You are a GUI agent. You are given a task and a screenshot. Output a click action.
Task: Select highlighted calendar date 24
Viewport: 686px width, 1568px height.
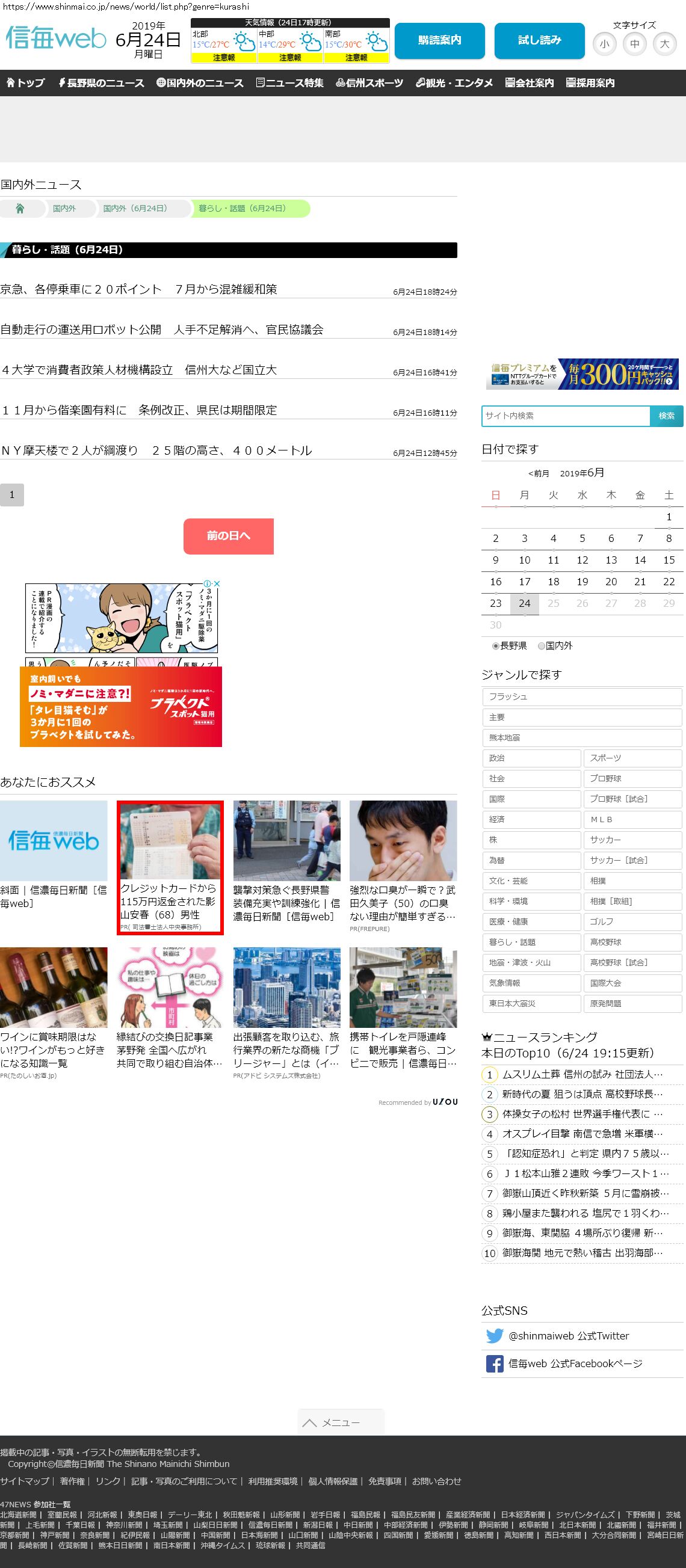point(525,603)
